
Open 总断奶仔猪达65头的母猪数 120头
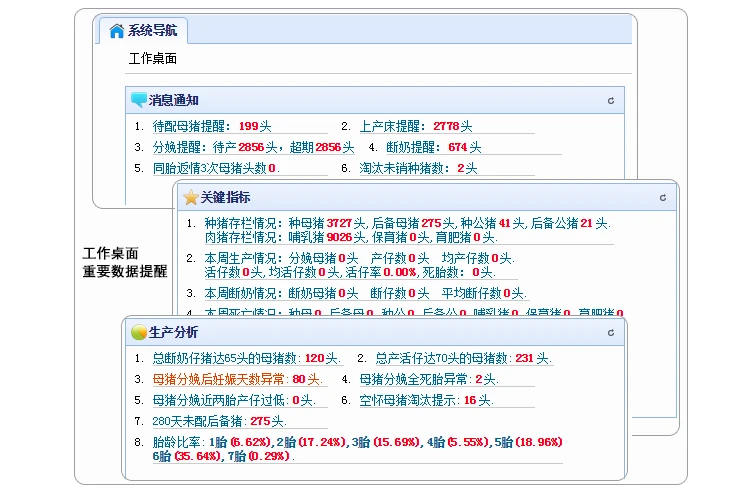coord(246,358)
